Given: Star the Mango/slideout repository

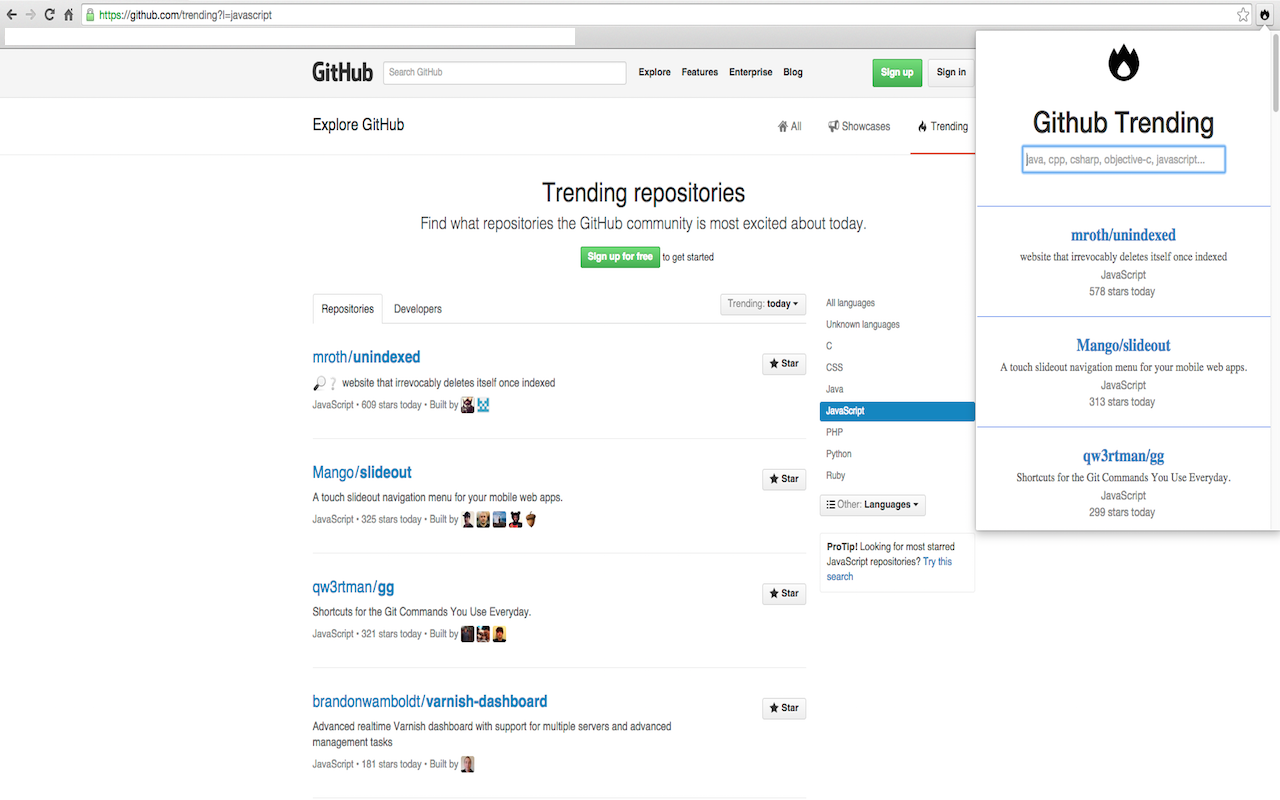Looking at the screenshot, I should pos(784,479).
